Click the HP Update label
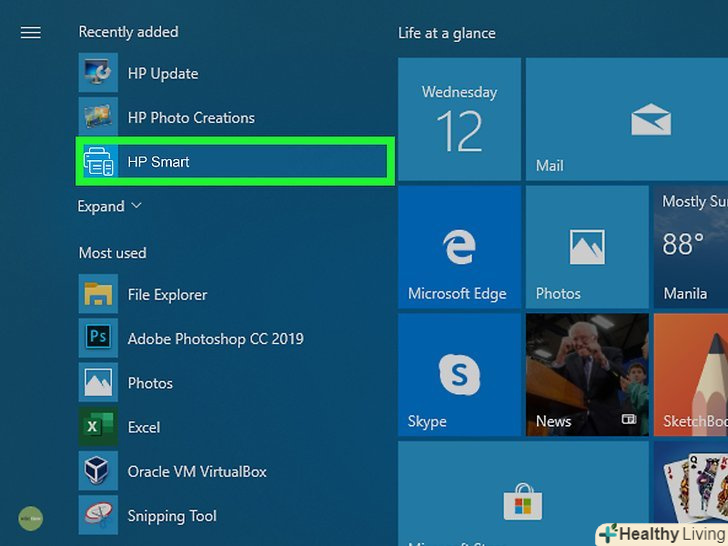 click(163, 73)
